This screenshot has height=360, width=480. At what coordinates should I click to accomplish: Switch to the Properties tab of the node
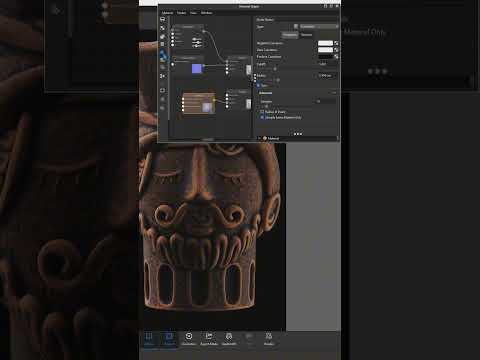[290, 35]
